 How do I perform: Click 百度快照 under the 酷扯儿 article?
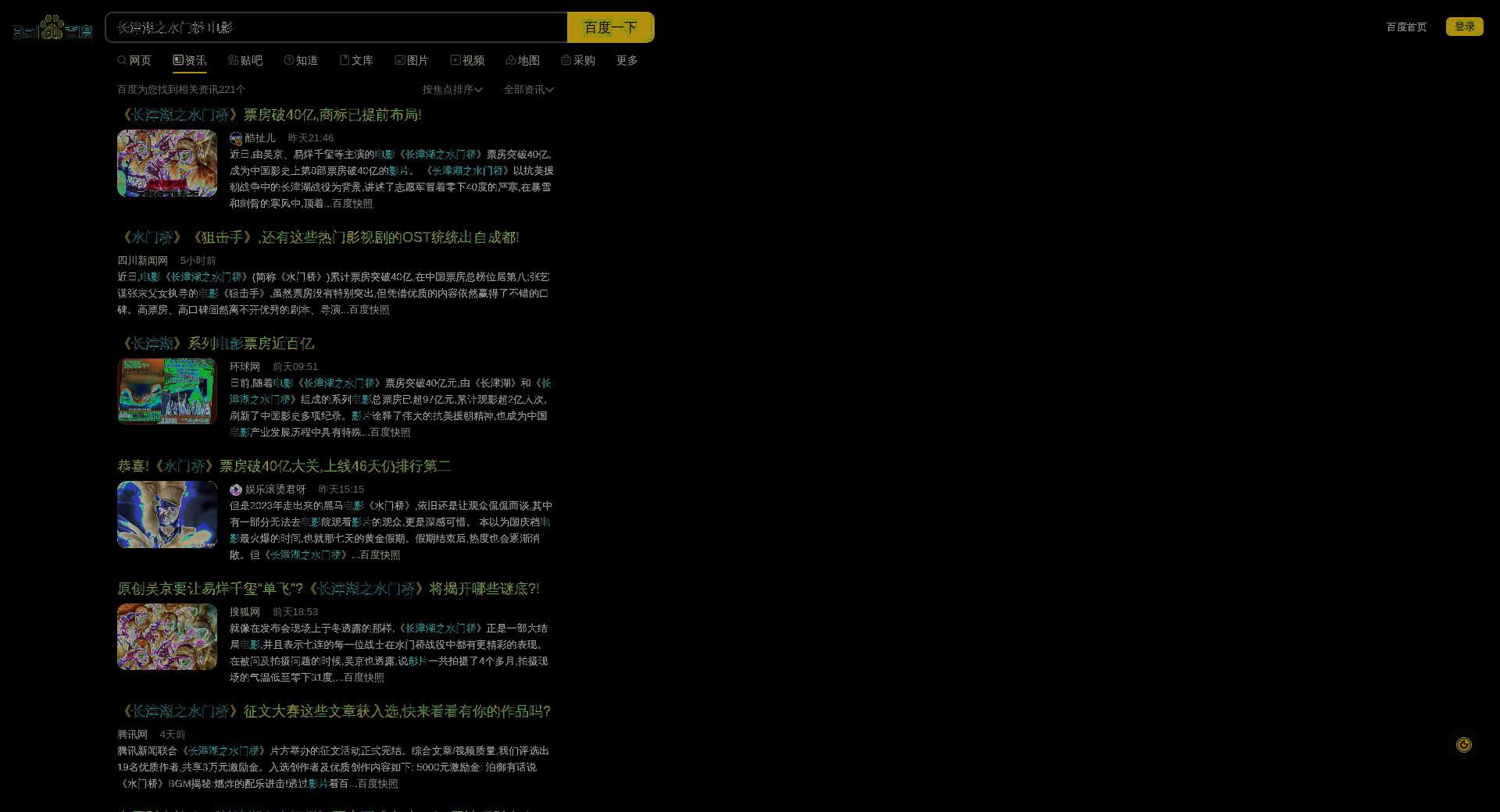352,204
